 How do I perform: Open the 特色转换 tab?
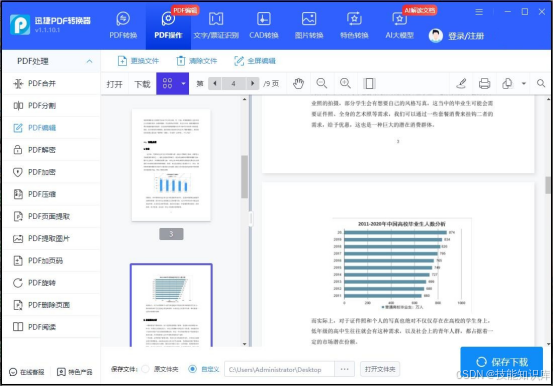tap(354, 25)
